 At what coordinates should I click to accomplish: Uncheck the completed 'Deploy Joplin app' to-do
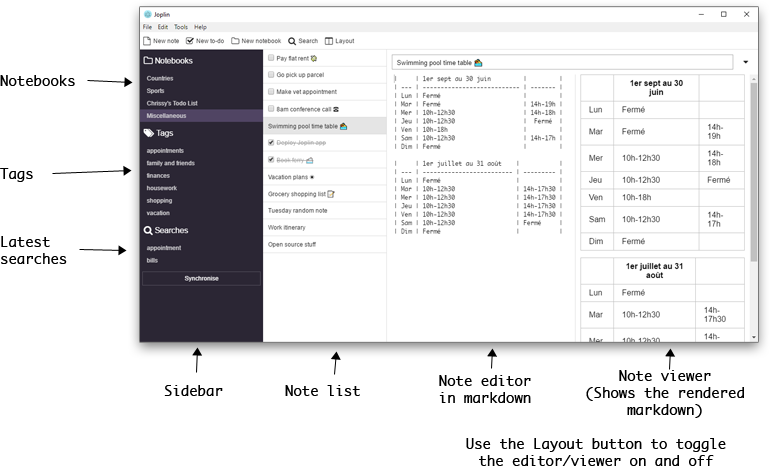(271, 143)
